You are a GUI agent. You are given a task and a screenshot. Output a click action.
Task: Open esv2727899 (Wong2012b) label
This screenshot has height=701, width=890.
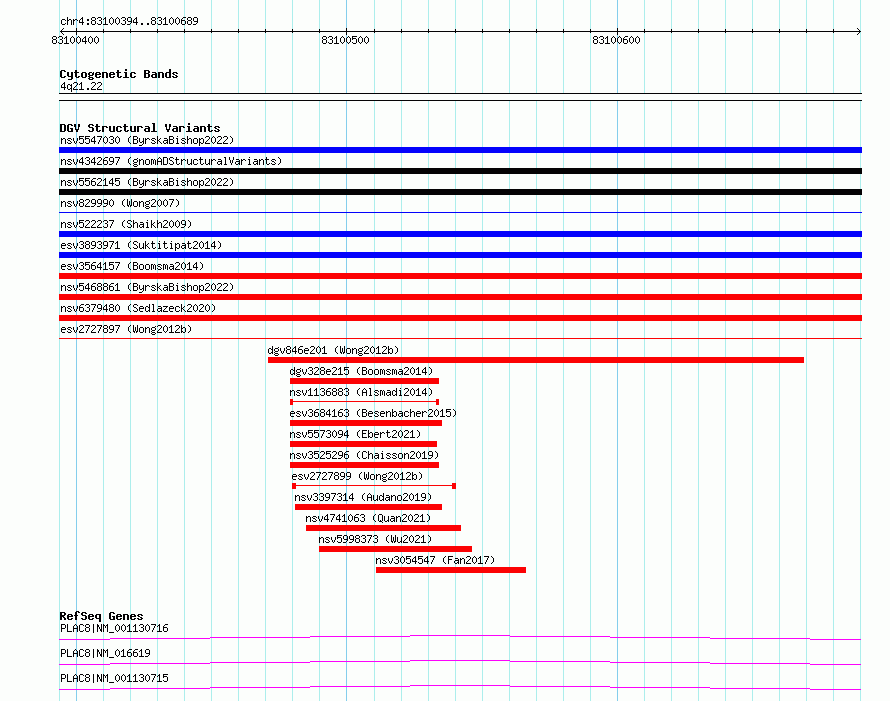click(x=357, y=476)
